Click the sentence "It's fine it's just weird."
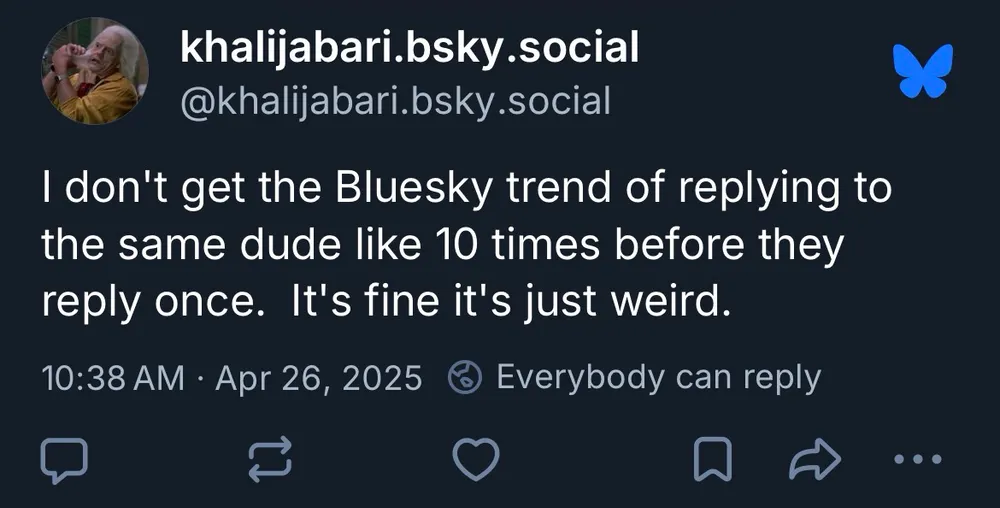This screenshot has width=1000, height=508. [x=505, y=301]
